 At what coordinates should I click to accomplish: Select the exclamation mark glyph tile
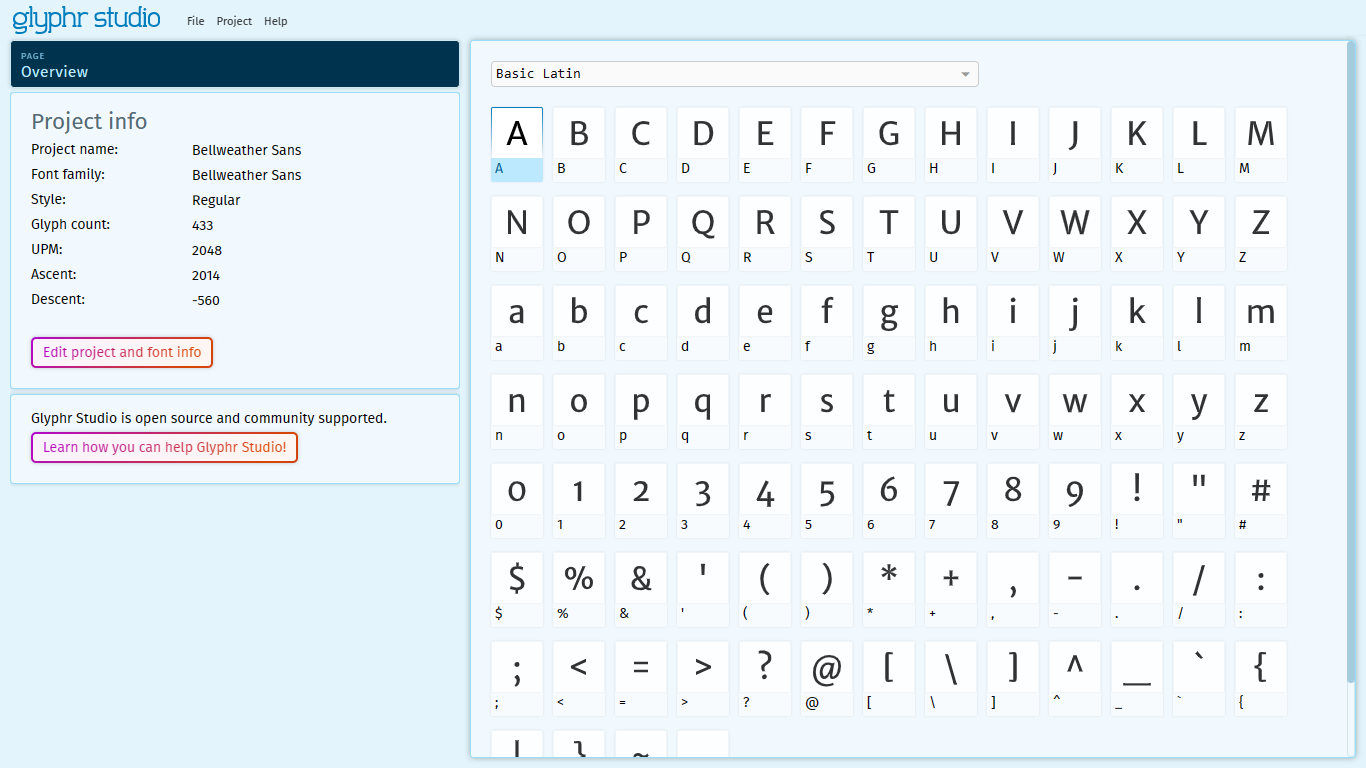[x=1137, y=500]
